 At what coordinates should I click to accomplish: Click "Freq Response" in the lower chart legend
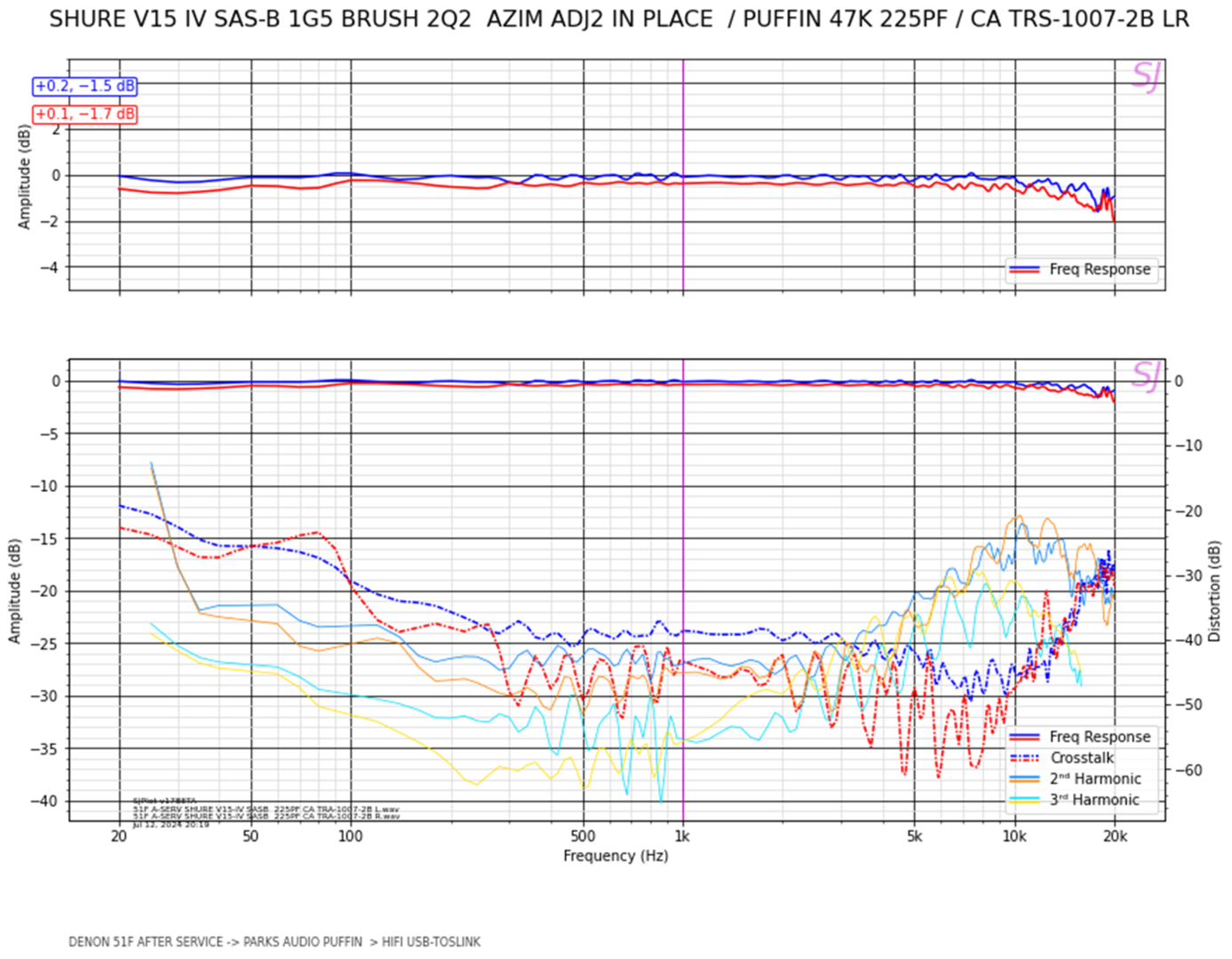(x=1100, y=737)
